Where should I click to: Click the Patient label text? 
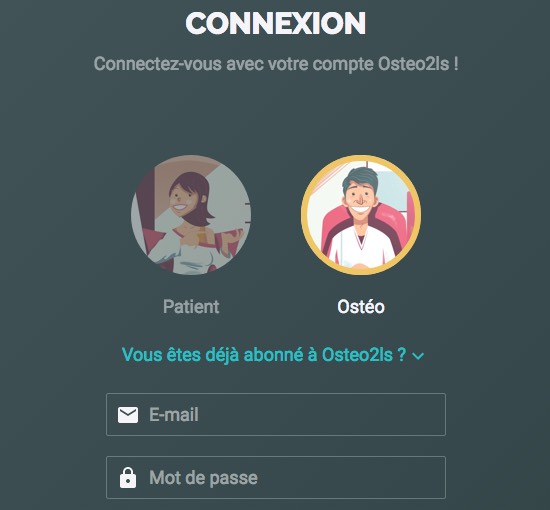pos(191,307)
